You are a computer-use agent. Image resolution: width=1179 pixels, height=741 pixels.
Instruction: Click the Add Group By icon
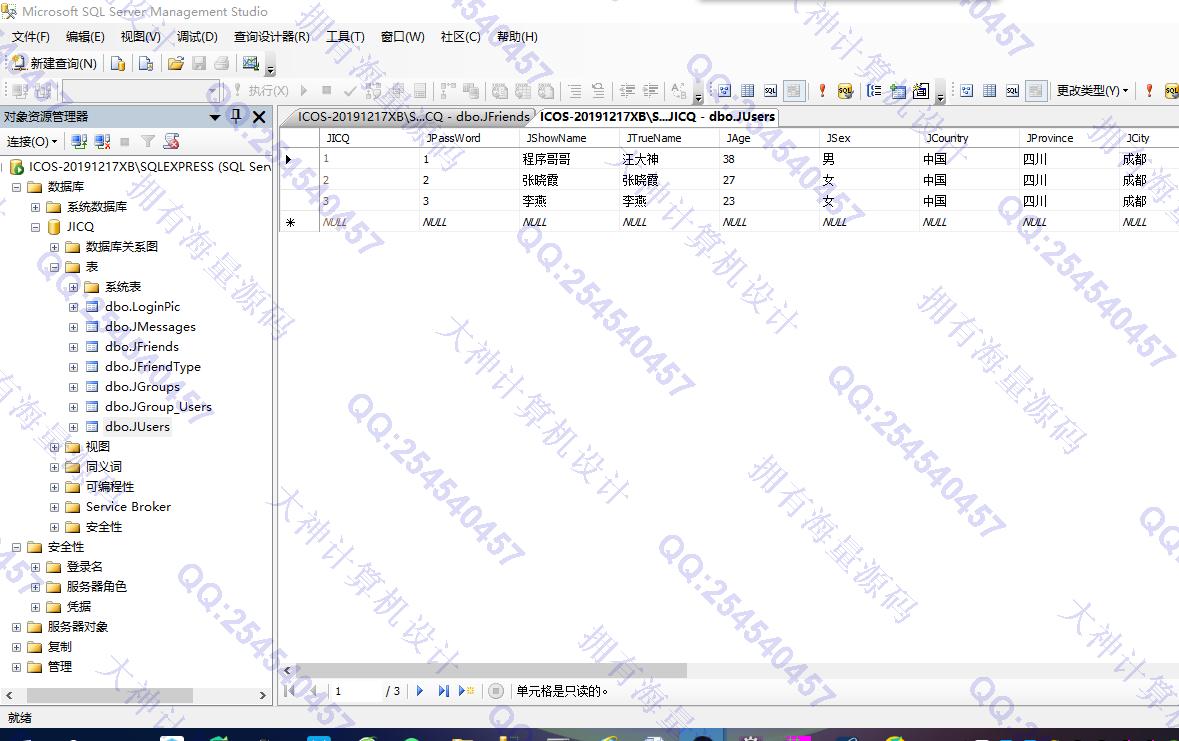(x=874, y=91)
